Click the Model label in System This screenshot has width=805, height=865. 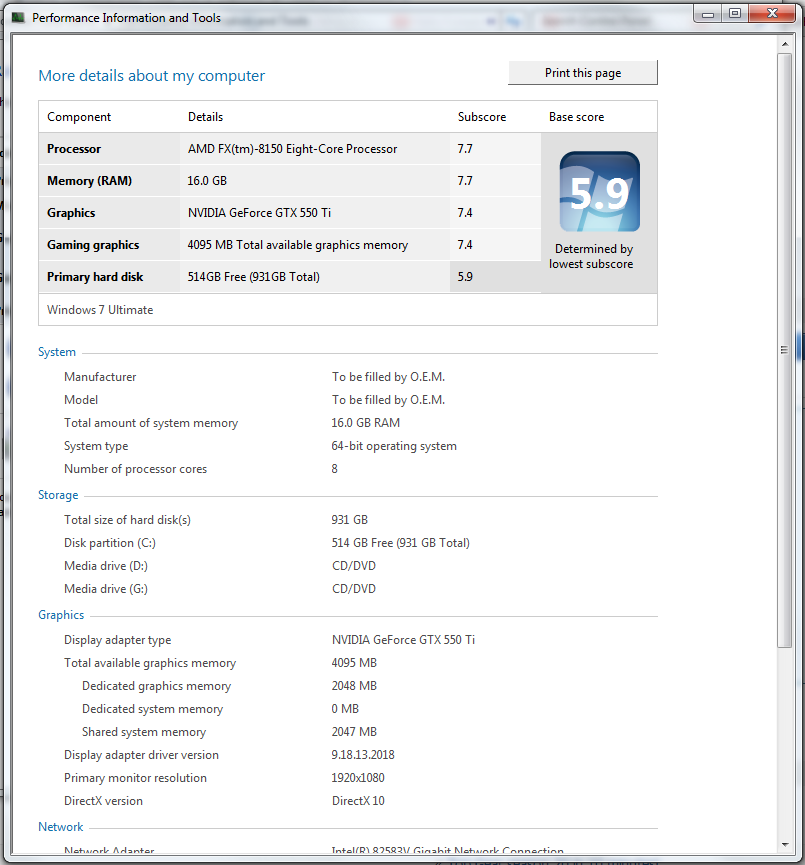coord(81,400)
